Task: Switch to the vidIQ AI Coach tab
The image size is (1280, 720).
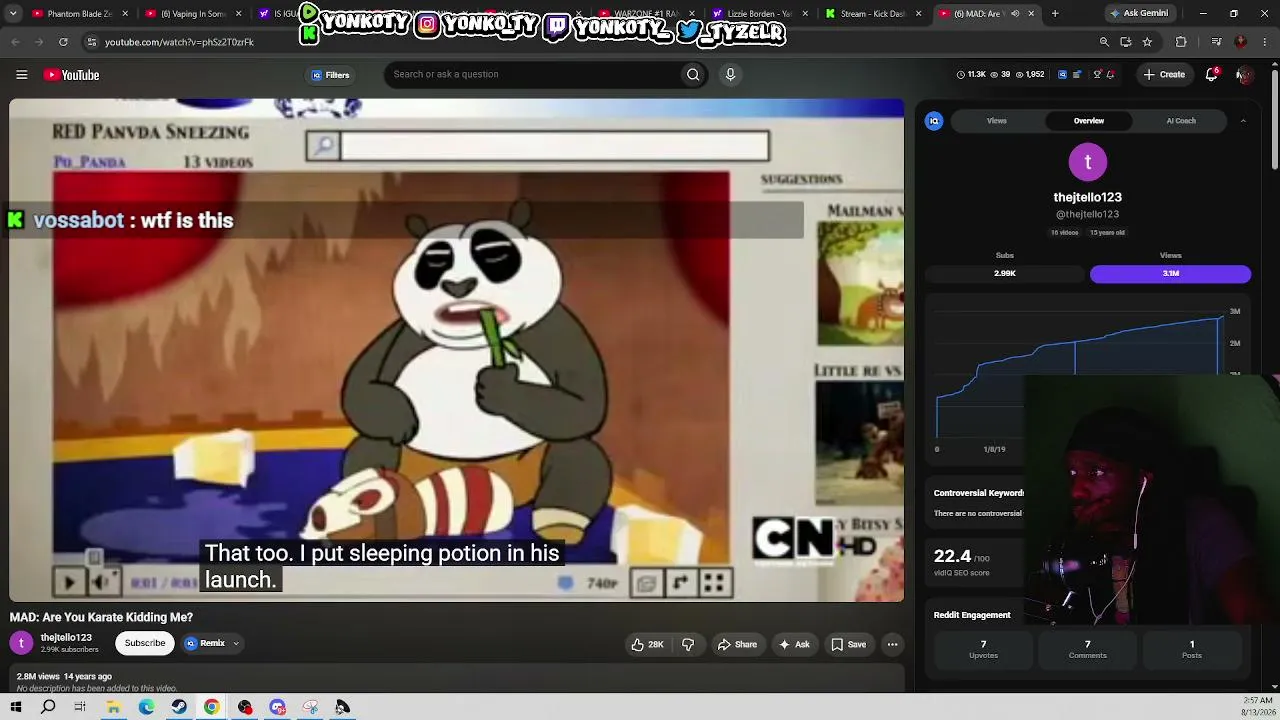Action: pyautogui.click(x=1181, y=121)
